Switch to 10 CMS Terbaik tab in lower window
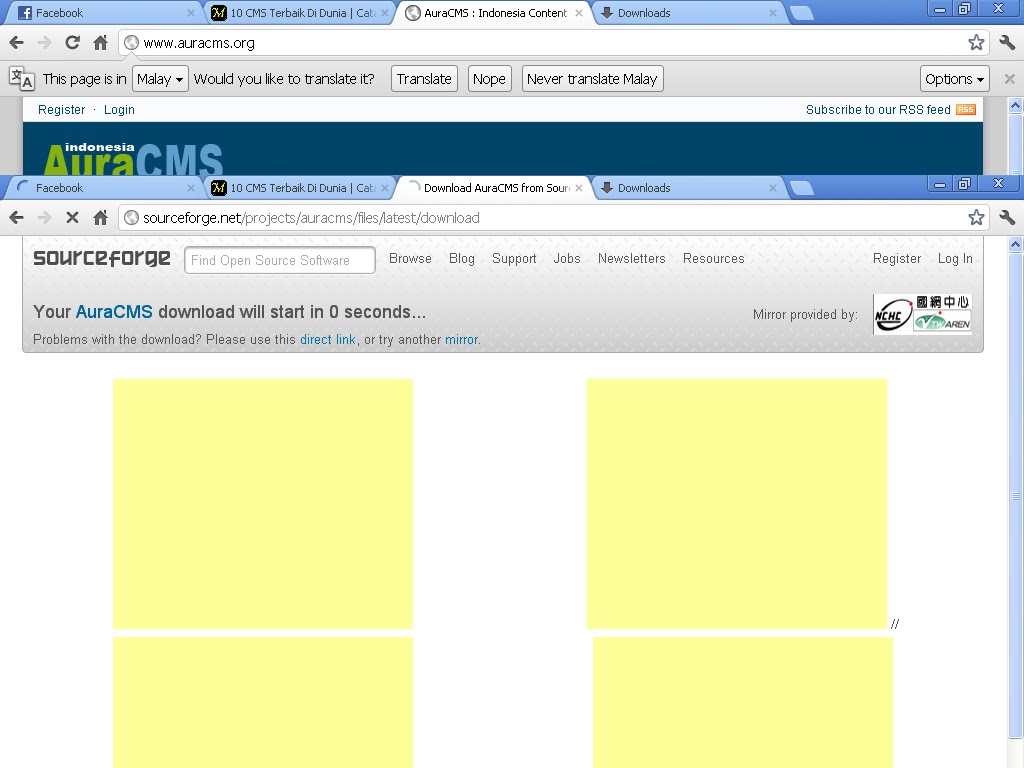This screenshot has width=1024, height=768. (x=298, y=188)
